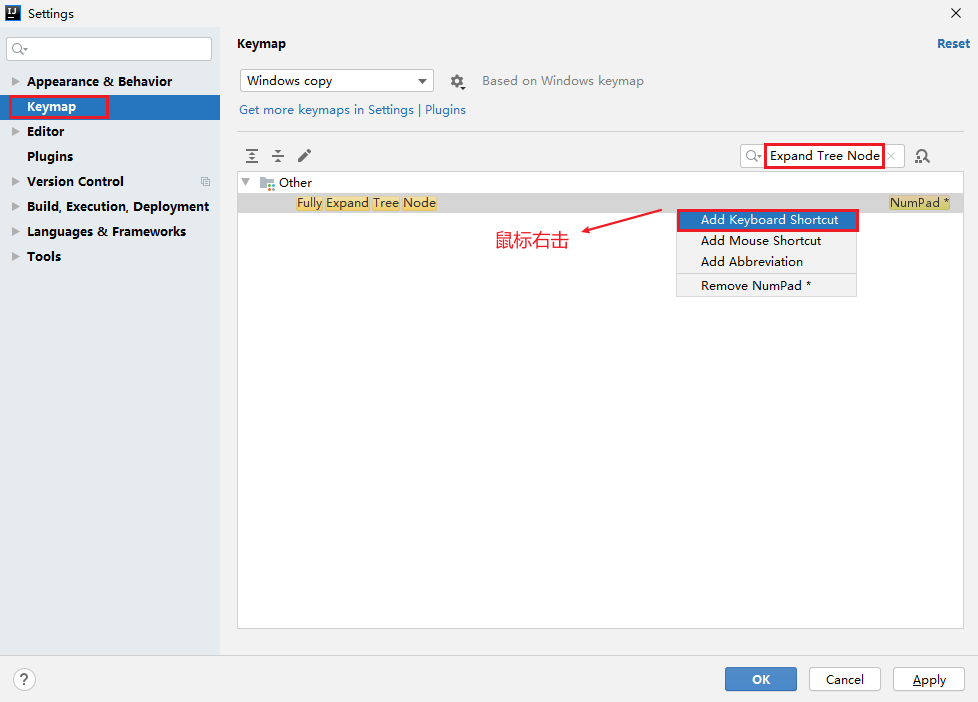Expand the Editor settings section
The width and height of the screenshot is (978, 702).
coord(16,131)
